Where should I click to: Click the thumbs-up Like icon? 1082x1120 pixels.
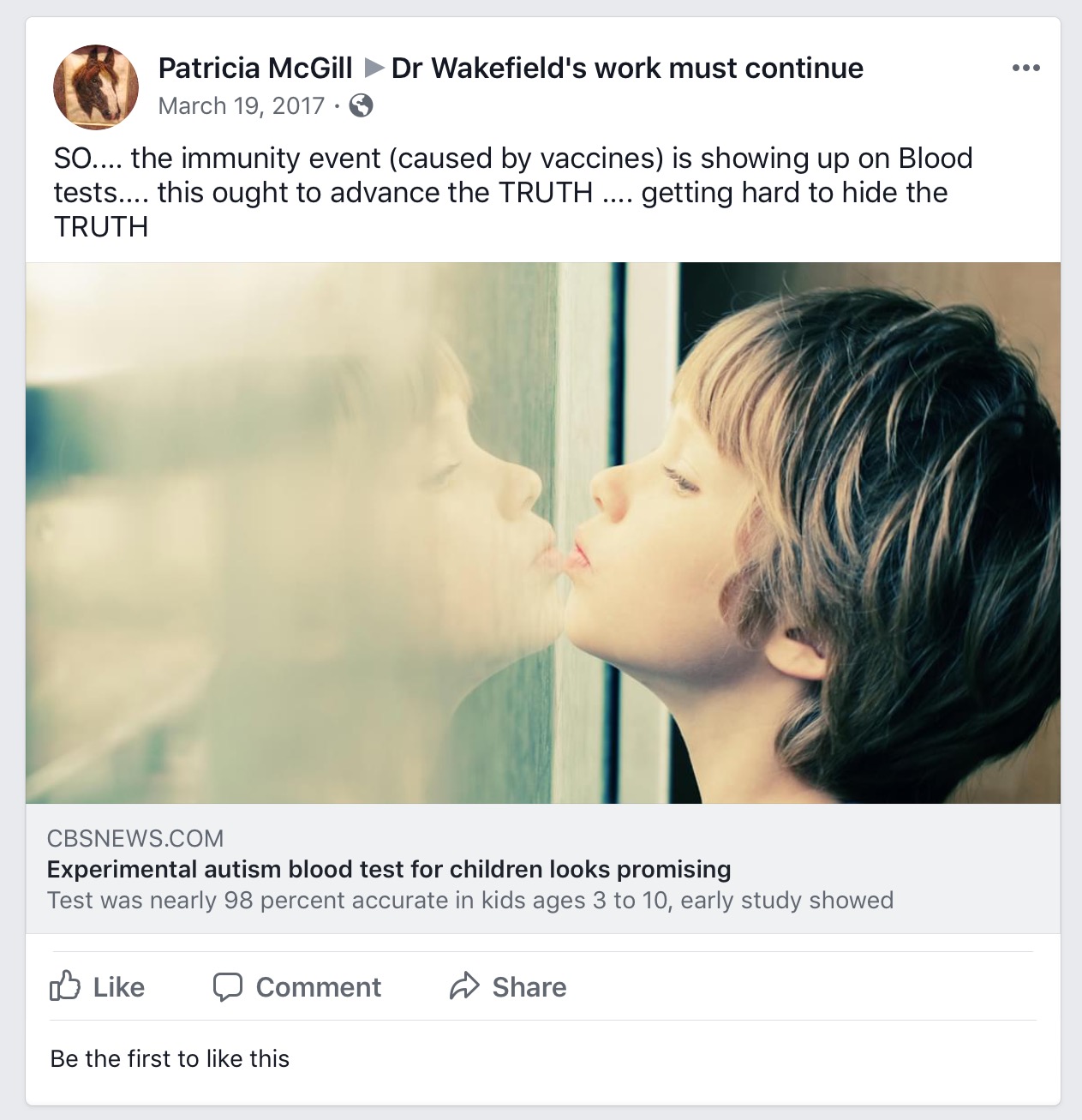pyautogui.click(x=65, y=986)
